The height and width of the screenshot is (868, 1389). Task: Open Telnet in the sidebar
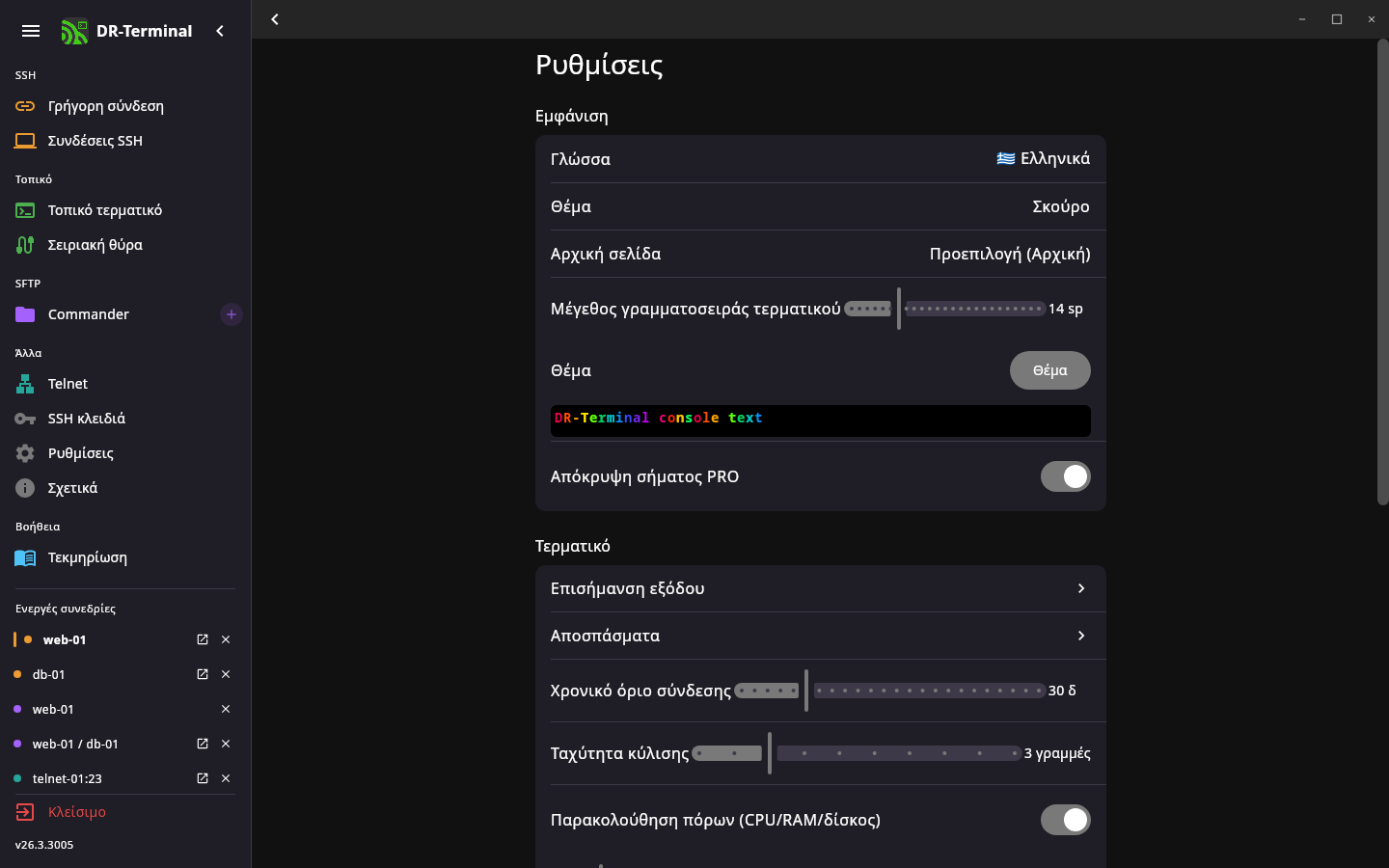coord(125,384)
